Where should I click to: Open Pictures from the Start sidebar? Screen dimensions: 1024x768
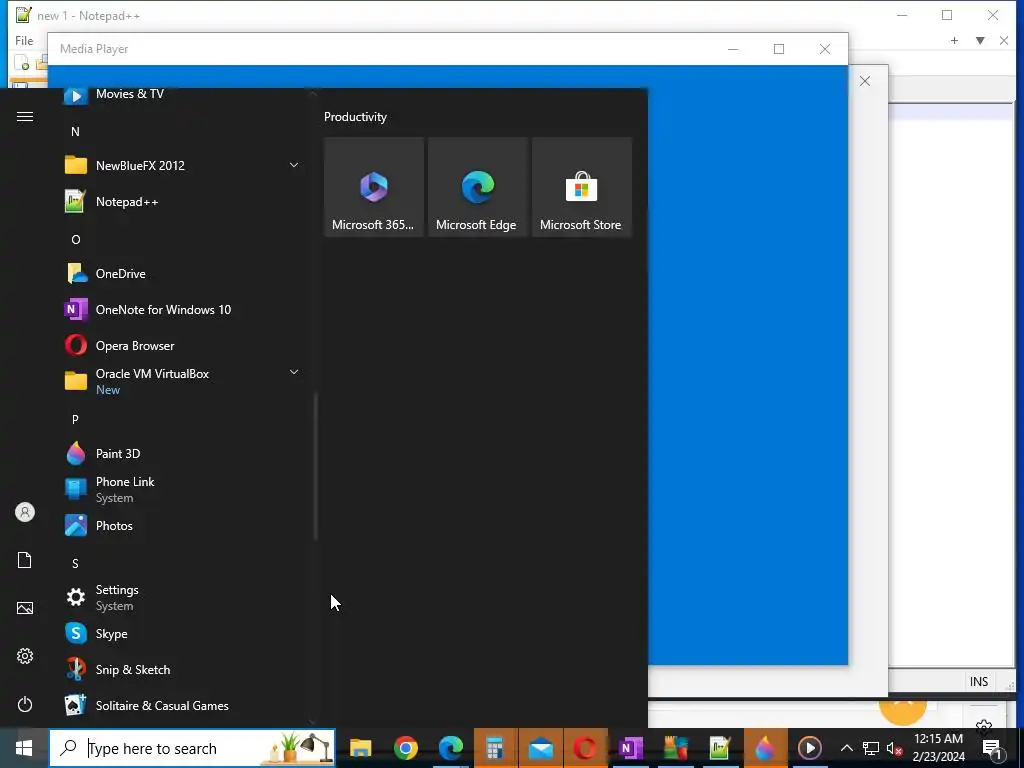tap(25, 608)
